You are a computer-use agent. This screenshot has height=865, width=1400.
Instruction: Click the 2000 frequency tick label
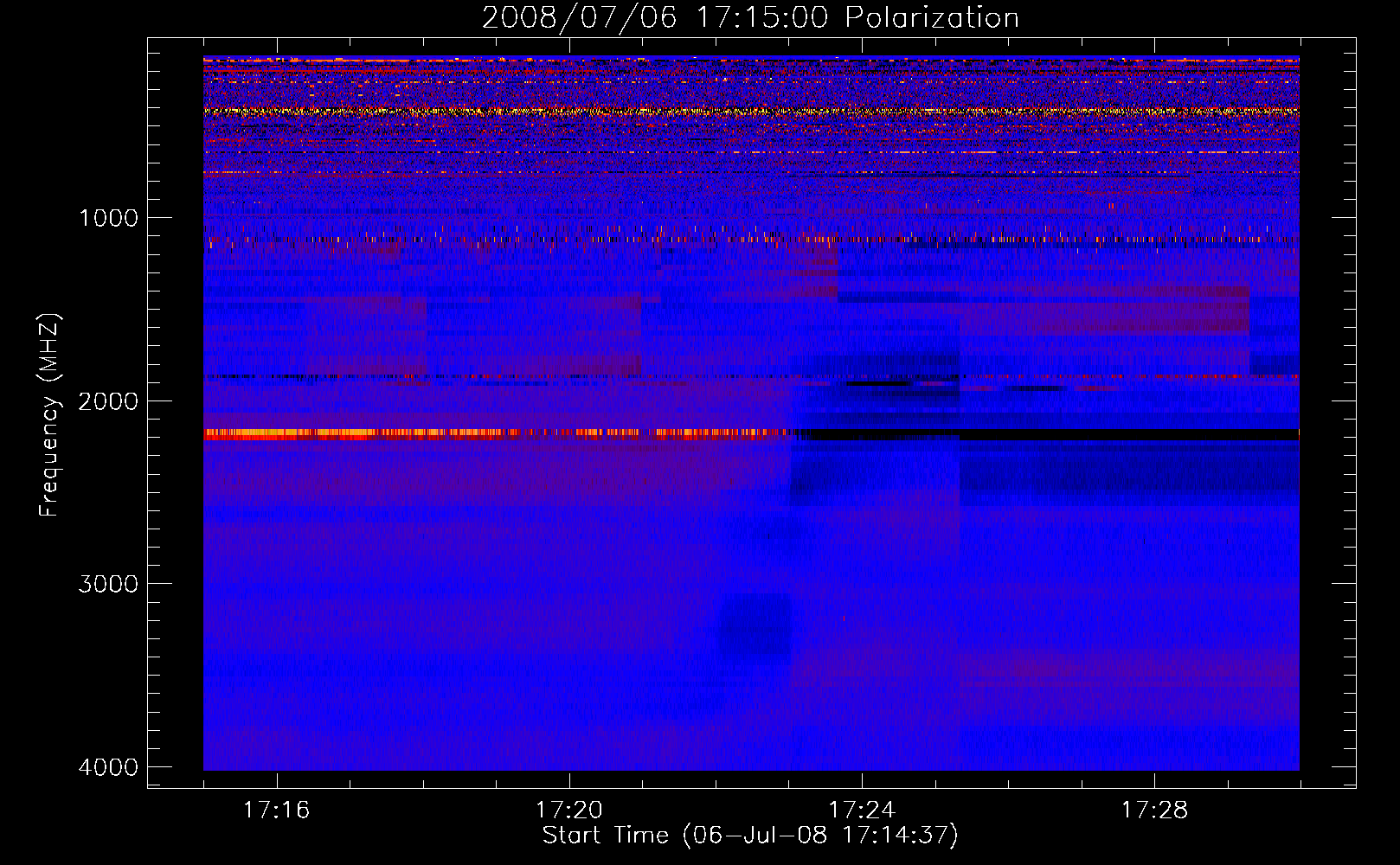click(108, 401)
